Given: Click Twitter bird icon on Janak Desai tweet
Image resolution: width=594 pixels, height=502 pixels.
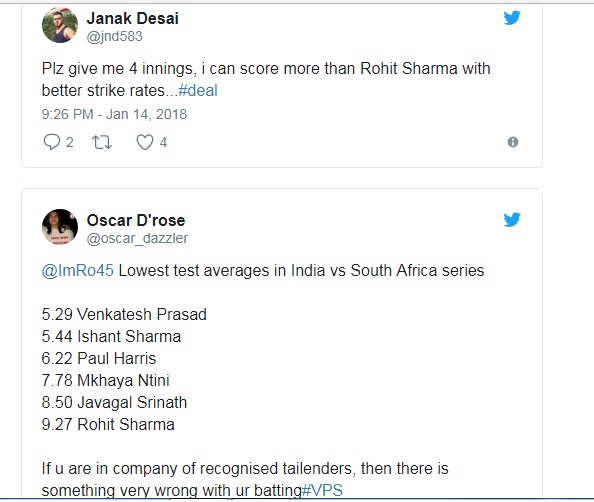Looking at the screenshot, I should (x=512, y=17).
